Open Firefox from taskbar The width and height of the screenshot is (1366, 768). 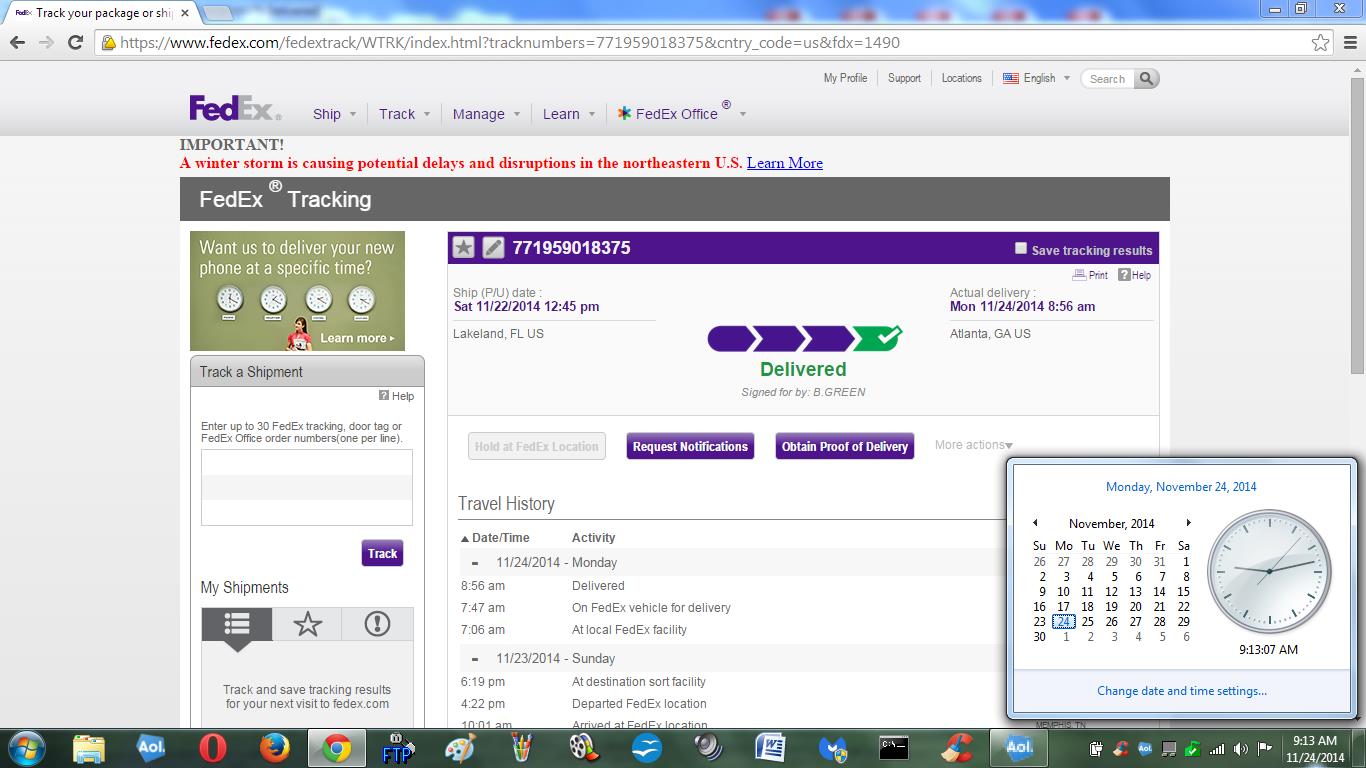click(x=274, y=748)
